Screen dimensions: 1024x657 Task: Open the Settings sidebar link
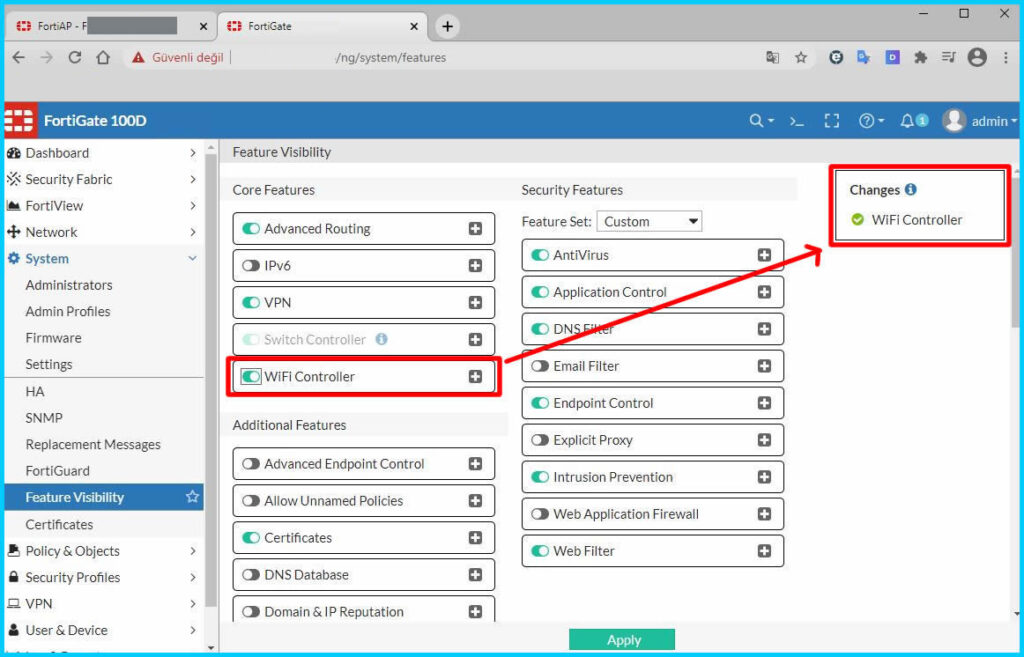pyautogui.click(x=49, y=364)
